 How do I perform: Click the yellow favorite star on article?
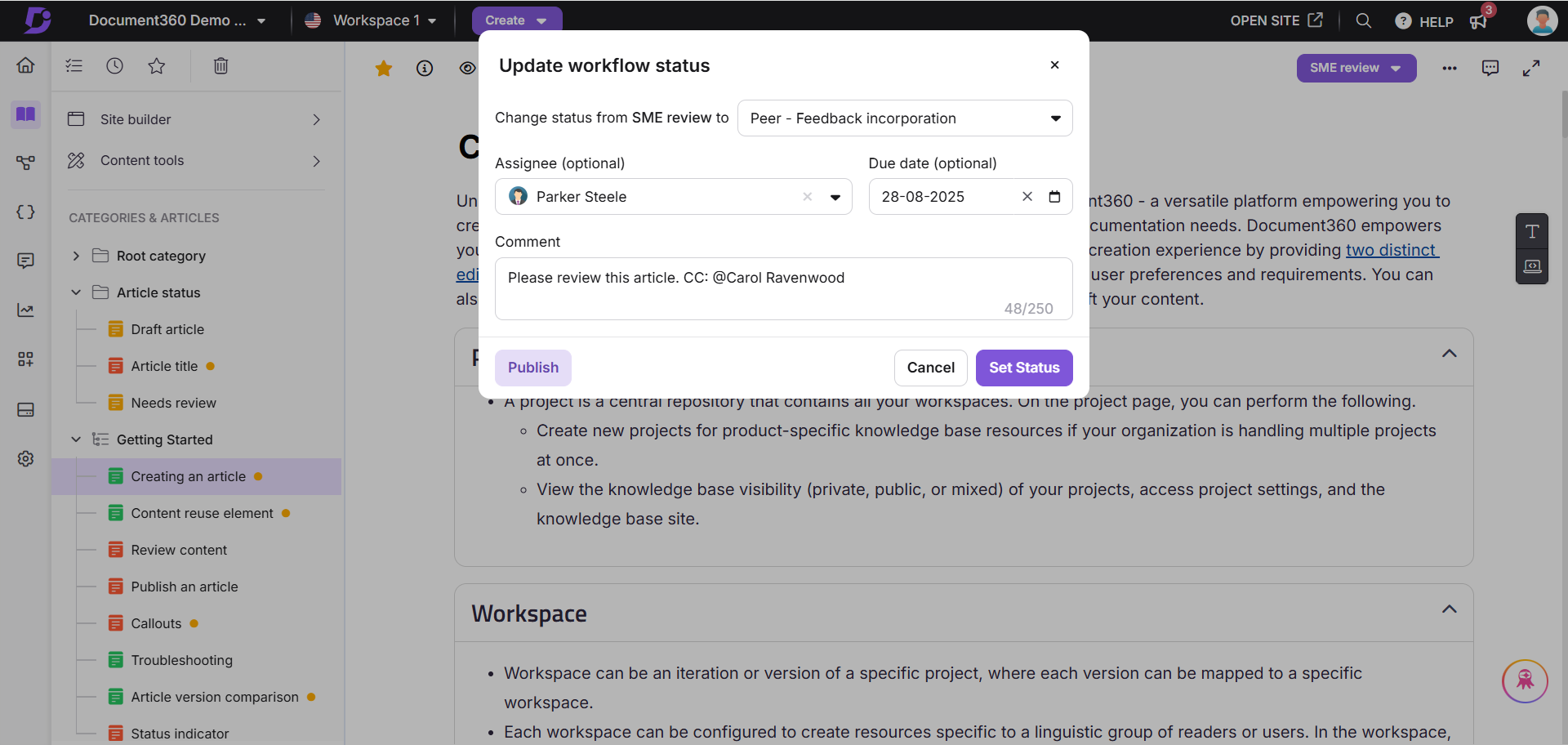(383, 69)
